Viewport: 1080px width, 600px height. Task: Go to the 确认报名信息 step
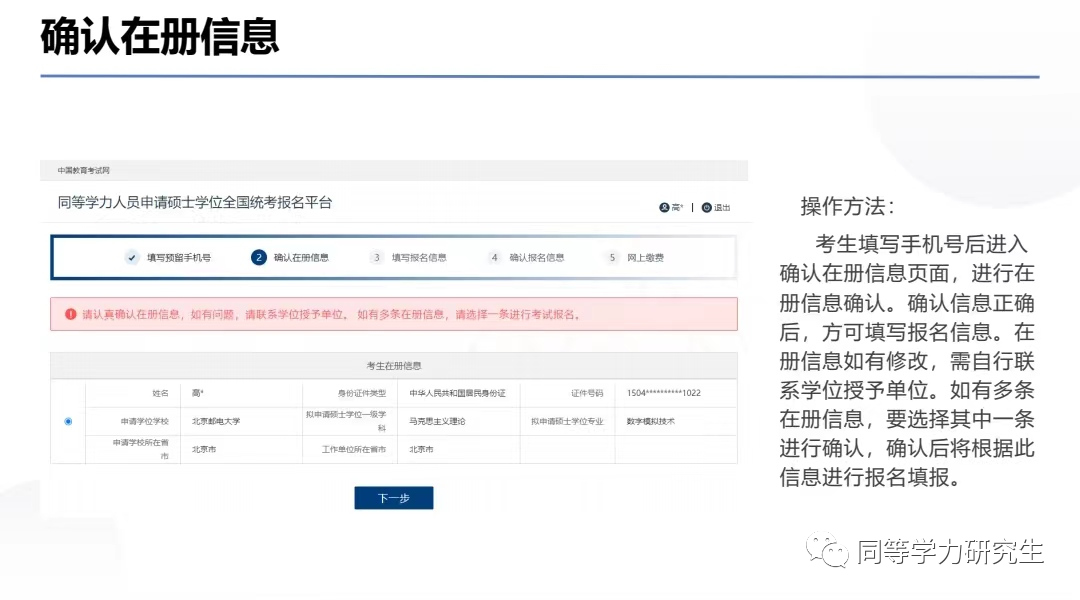(537, 257)
